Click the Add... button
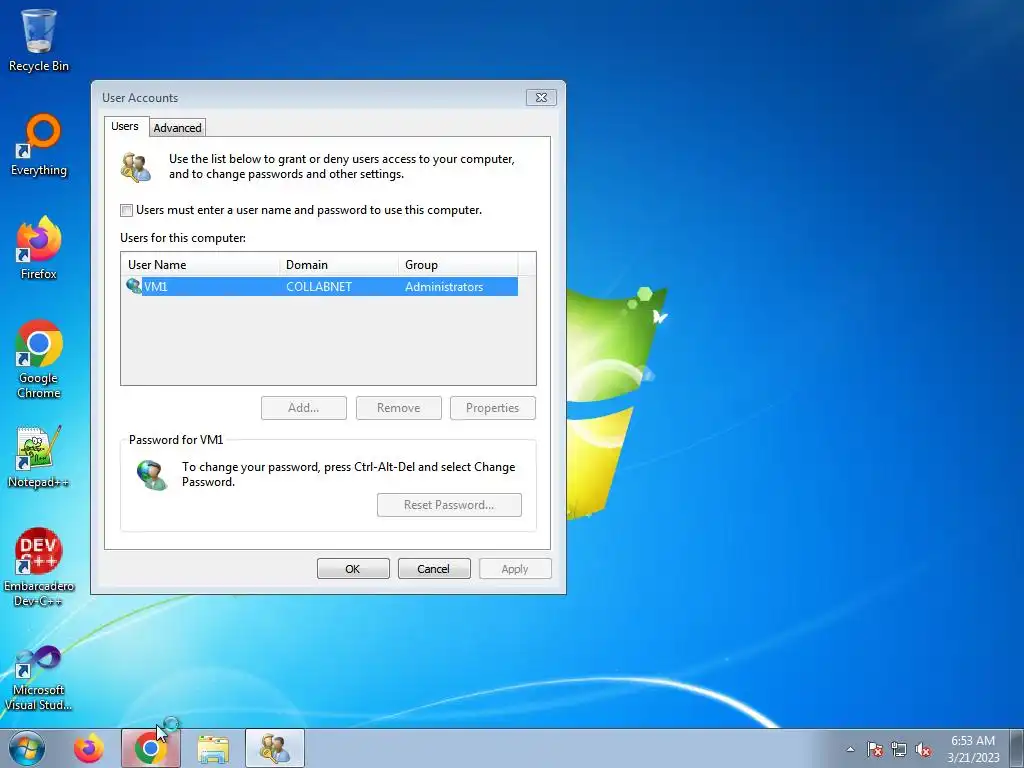 pyautogui.click(x=304, y=408)
